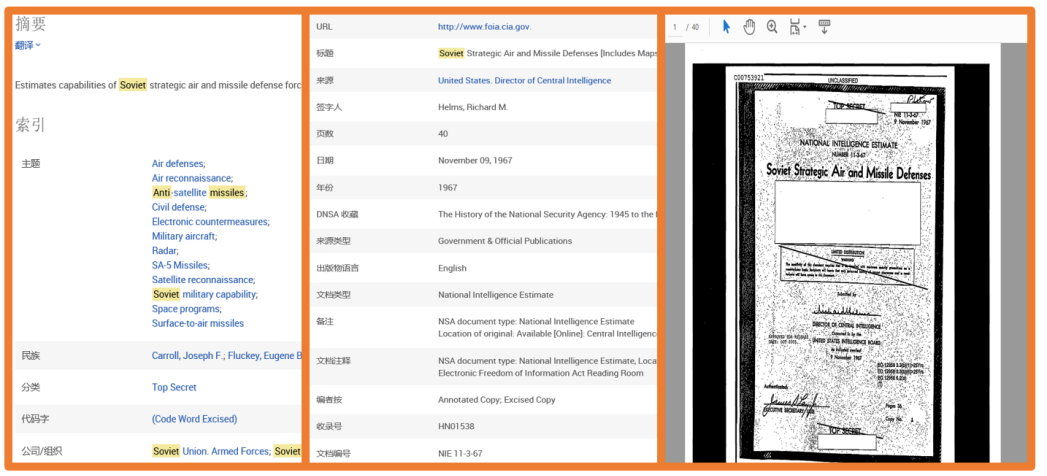The height and width of the screenshot is (476, 1047).
Task: Open Soviet Union. Armed Forces organization link
Action: tap(211, 451)
